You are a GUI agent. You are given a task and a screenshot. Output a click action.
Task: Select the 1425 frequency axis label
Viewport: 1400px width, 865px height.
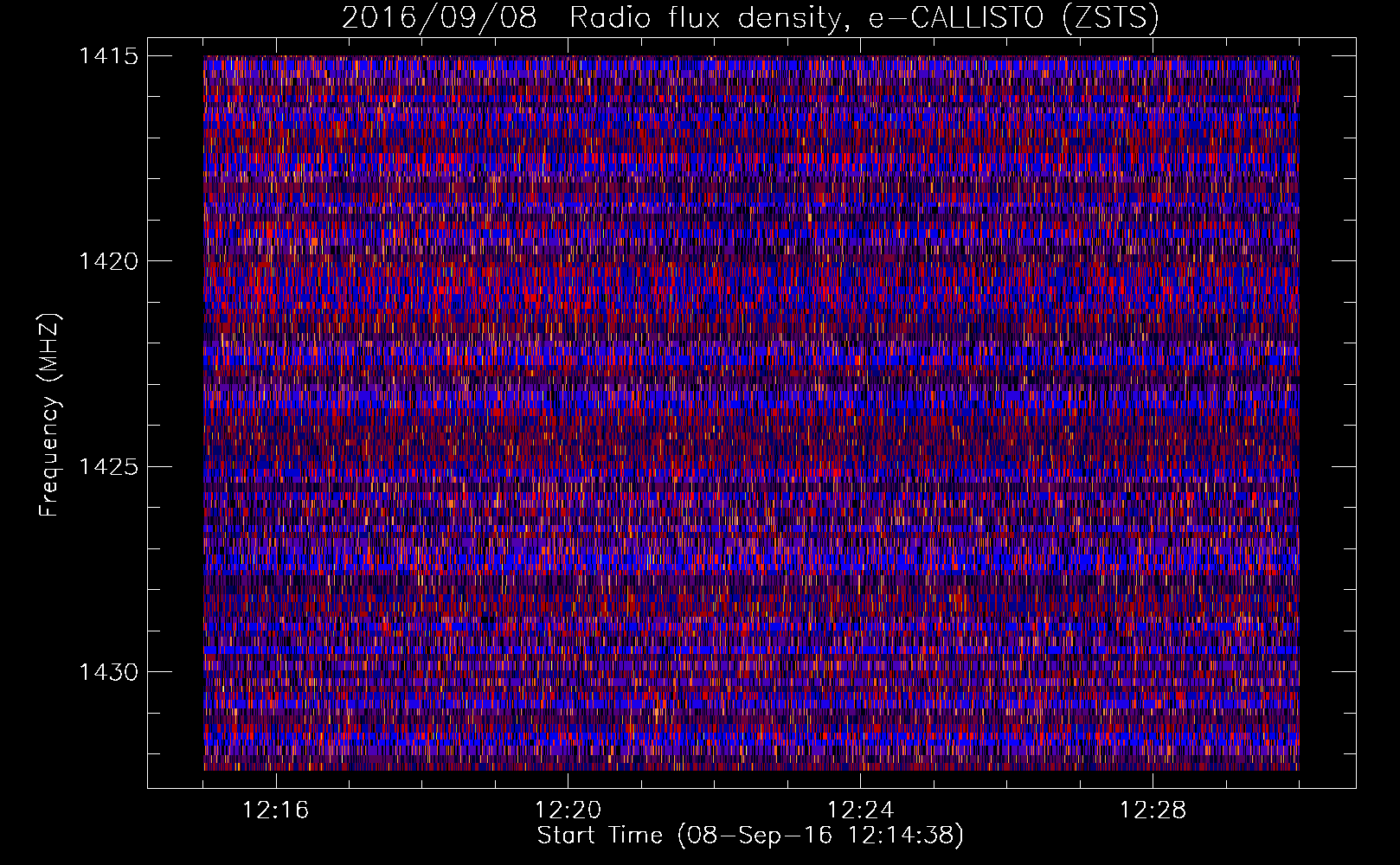(x=108, y=467)
